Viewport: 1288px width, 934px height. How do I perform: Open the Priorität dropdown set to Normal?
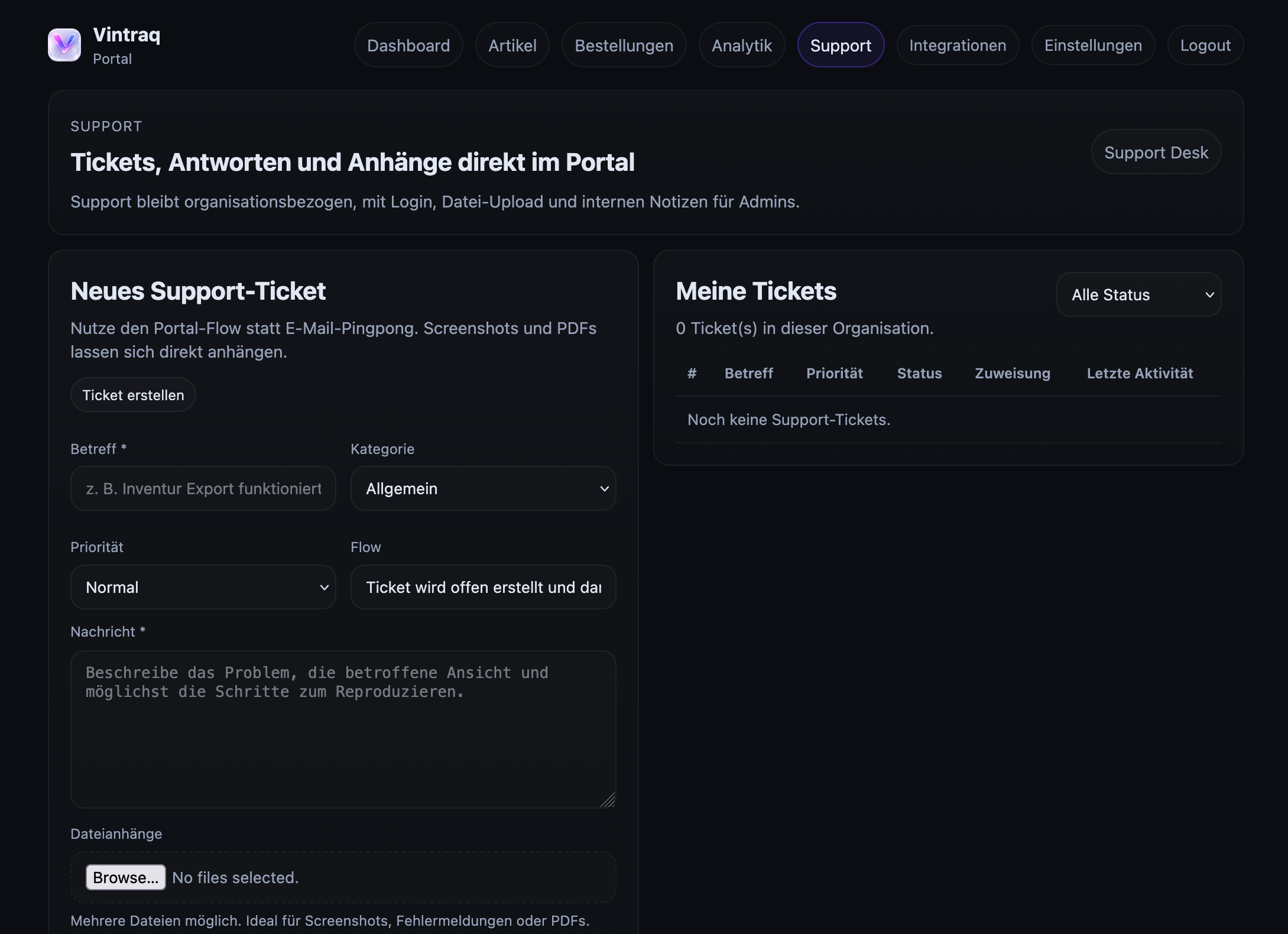pyautogui.click(x=203, y=588)
